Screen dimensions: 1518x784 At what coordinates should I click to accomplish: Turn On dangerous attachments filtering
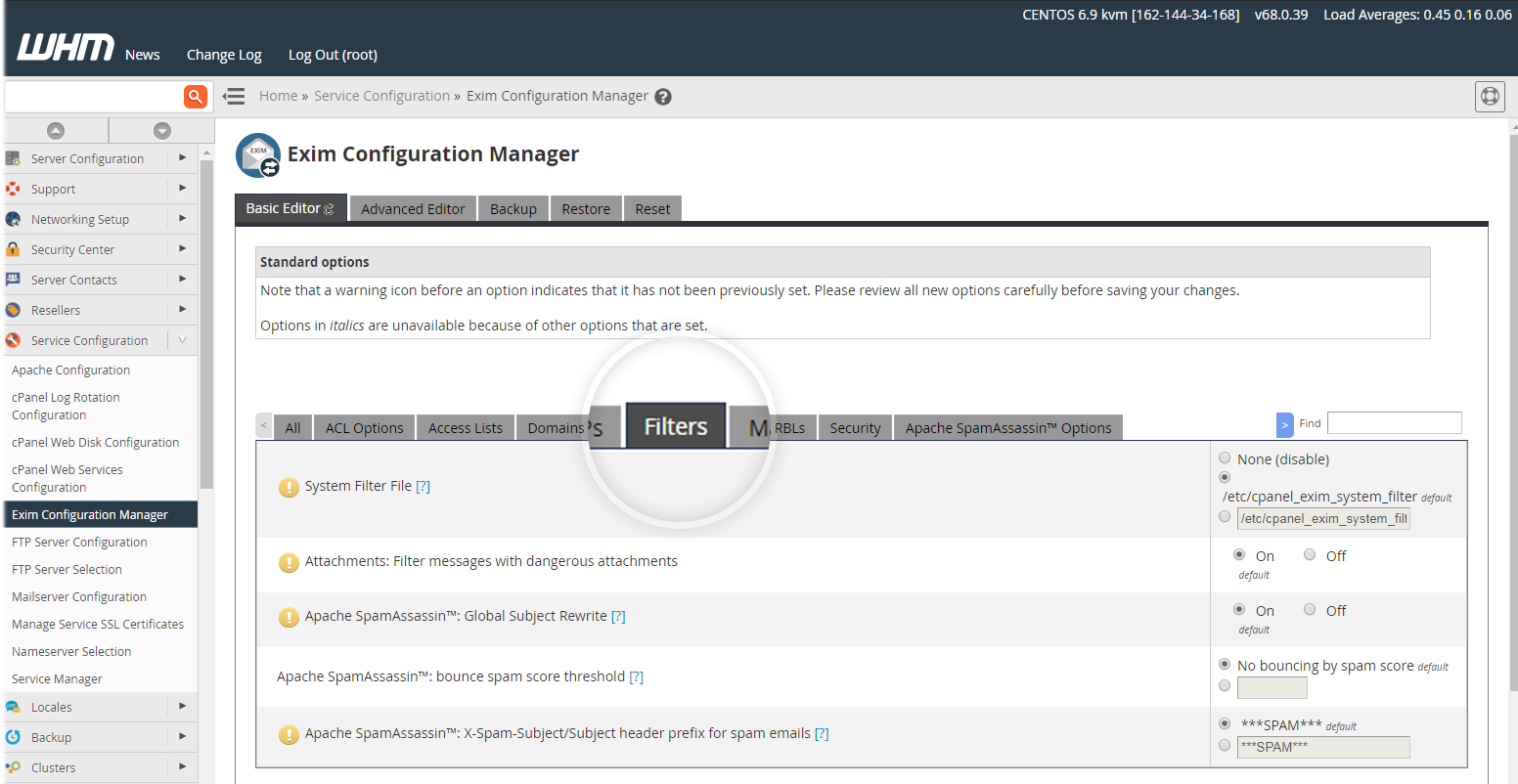[x=1239, y=554]
